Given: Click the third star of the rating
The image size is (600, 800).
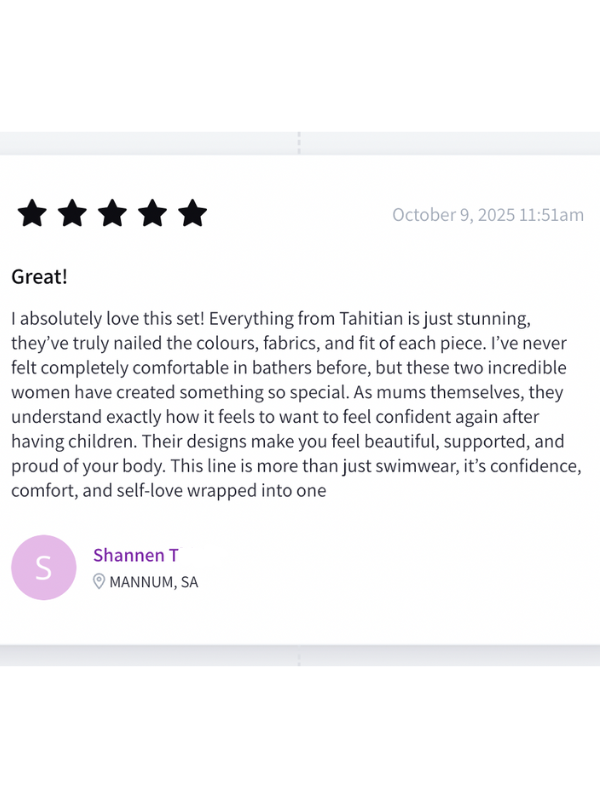Looking at the screenshot, I should point(112,213).
